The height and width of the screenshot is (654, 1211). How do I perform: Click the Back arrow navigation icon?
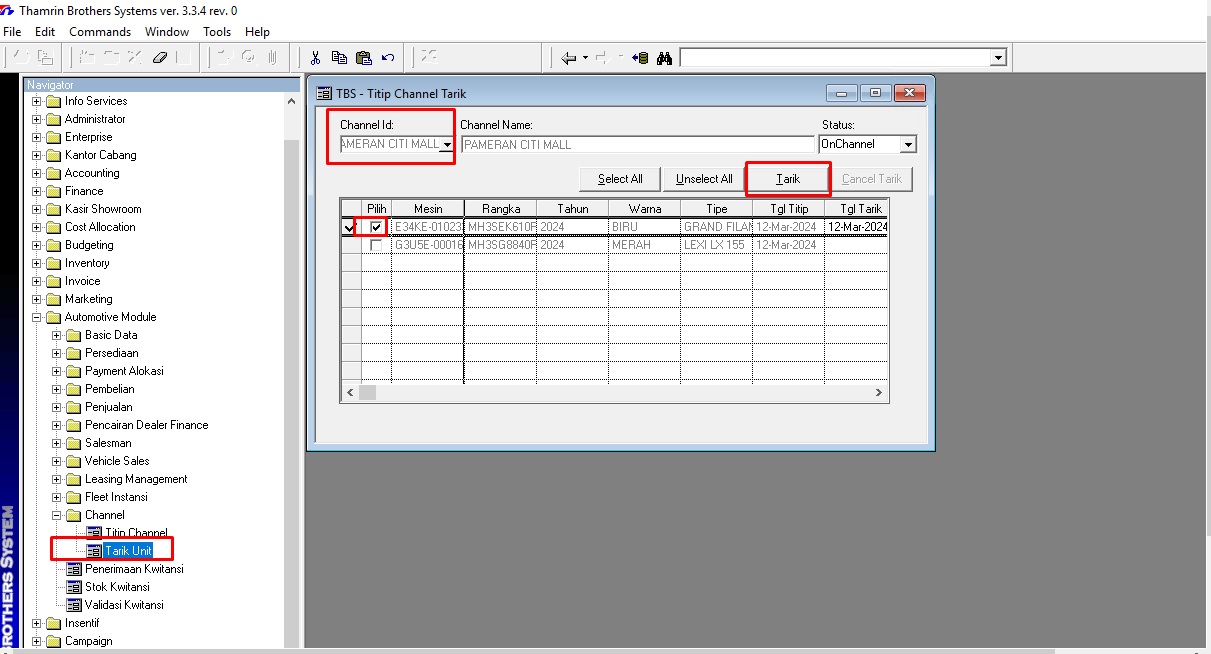568,58
